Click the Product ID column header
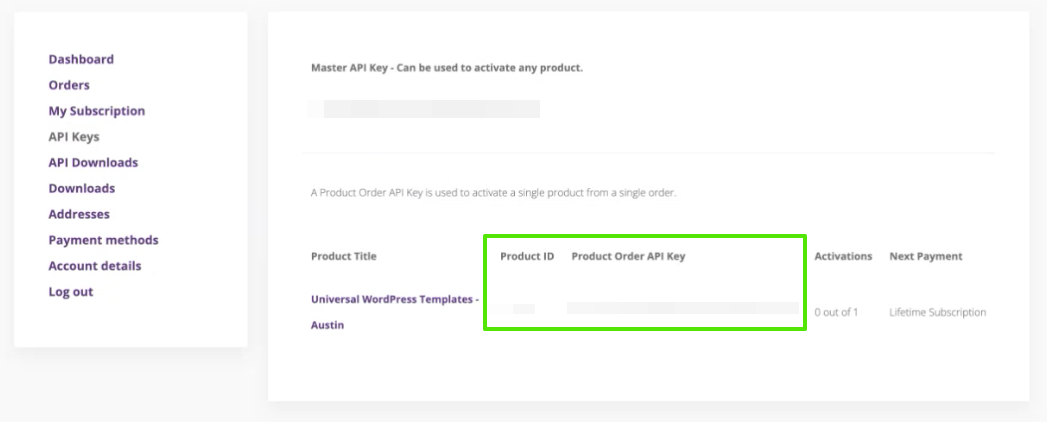 [x=527, y=256]
